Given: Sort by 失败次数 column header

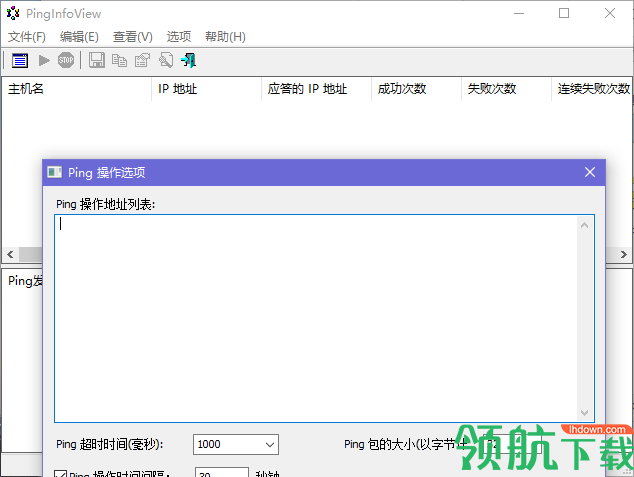Looking at the screenshot, I should [x=506, y=89].
